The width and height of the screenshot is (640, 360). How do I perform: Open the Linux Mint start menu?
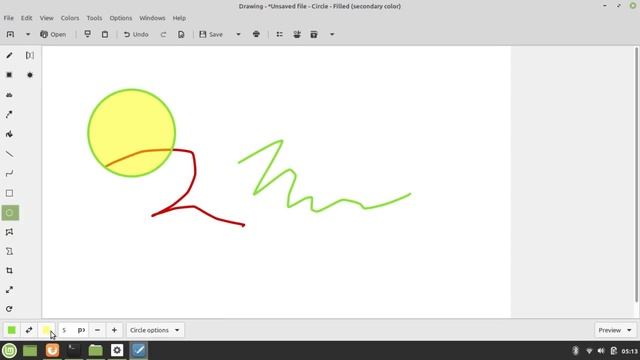[9, 350]
